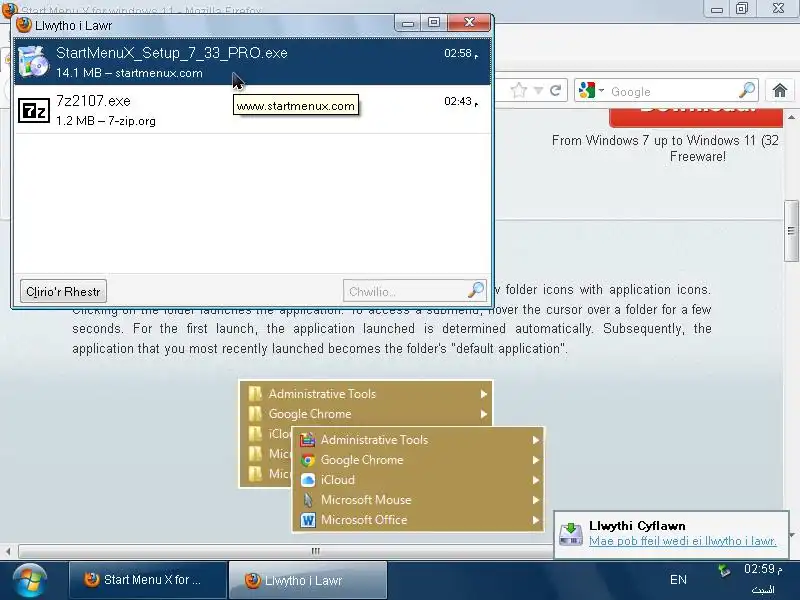The width and height of the screenshot is (800, 600).
Task: Expand the Microsoft Office submenu arrow
Action: pos(536,520)
